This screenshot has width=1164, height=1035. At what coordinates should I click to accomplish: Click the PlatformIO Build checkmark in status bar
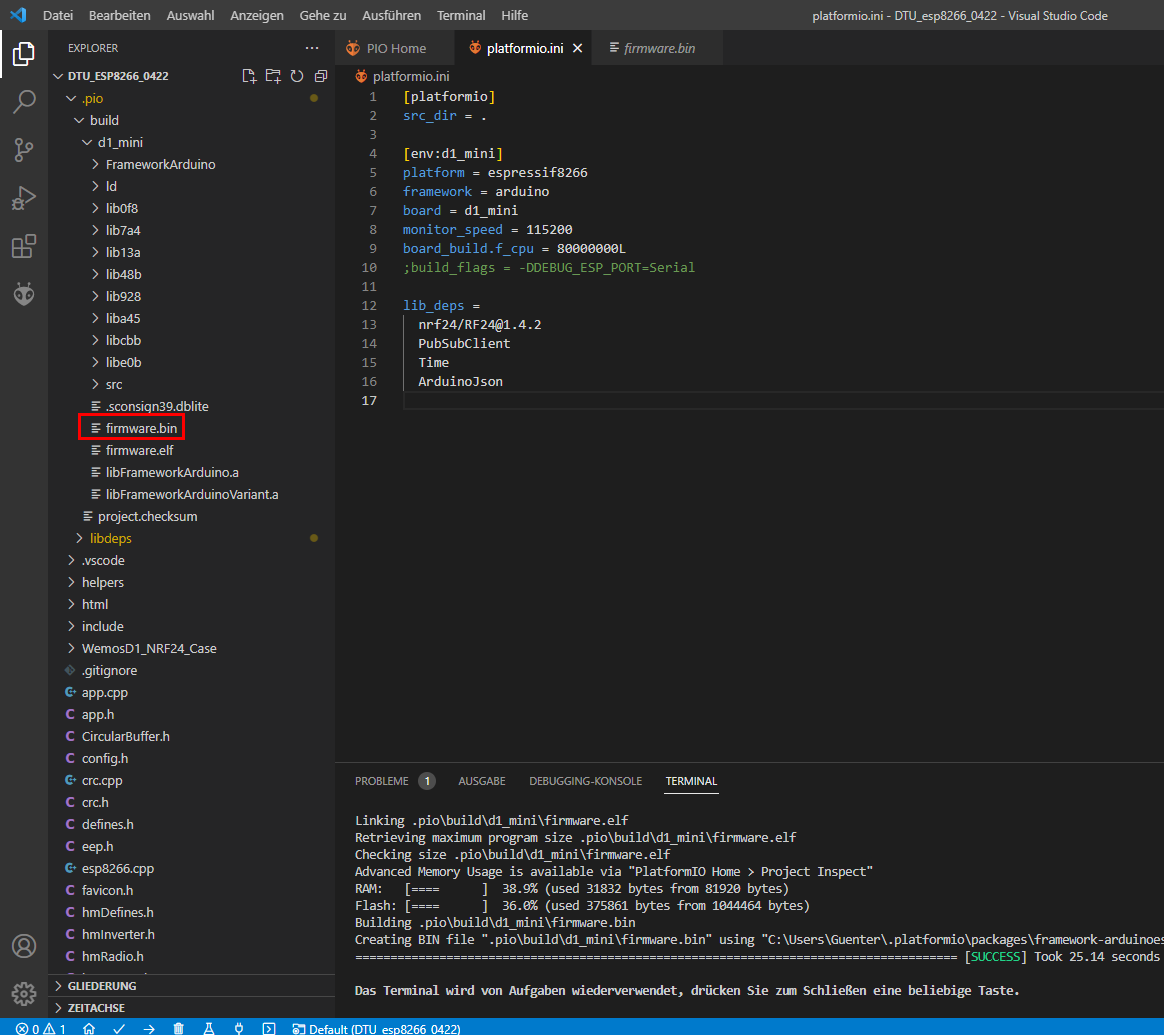click(x=119, y=1028)
